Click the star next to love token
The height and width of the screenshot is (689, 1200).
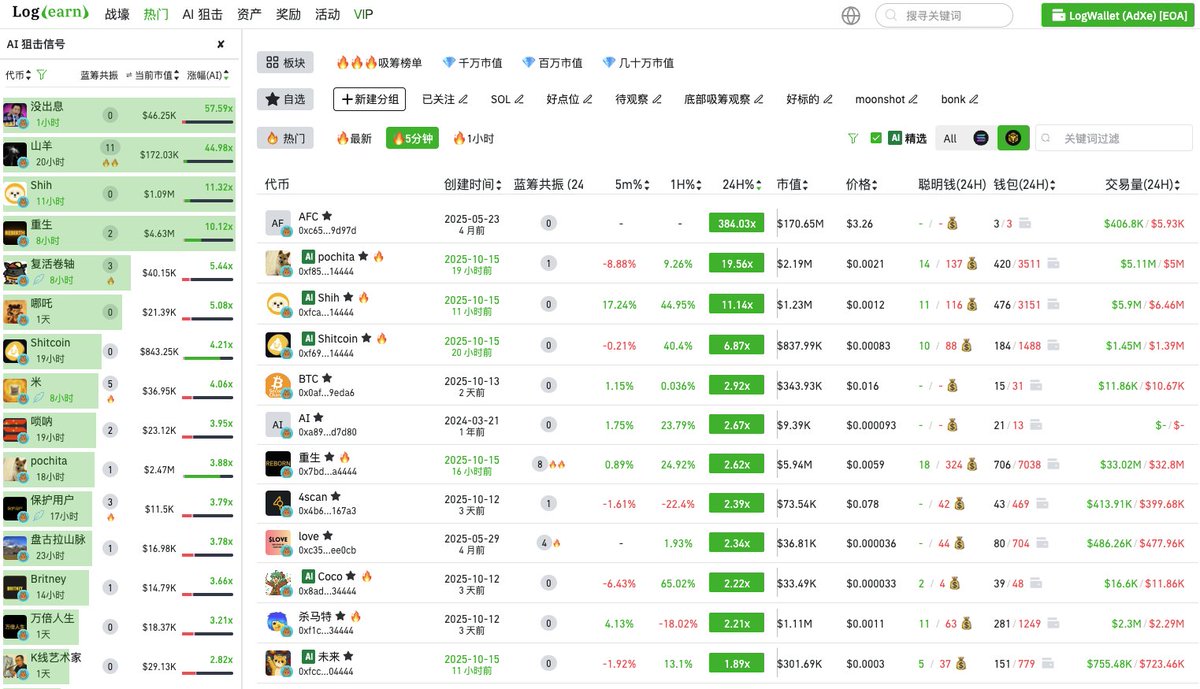328,536
